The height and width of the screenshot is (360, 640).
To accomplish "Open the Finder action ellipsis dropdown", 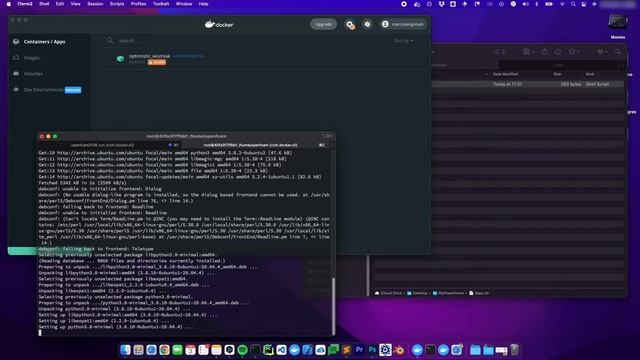I will click(574, 52).
